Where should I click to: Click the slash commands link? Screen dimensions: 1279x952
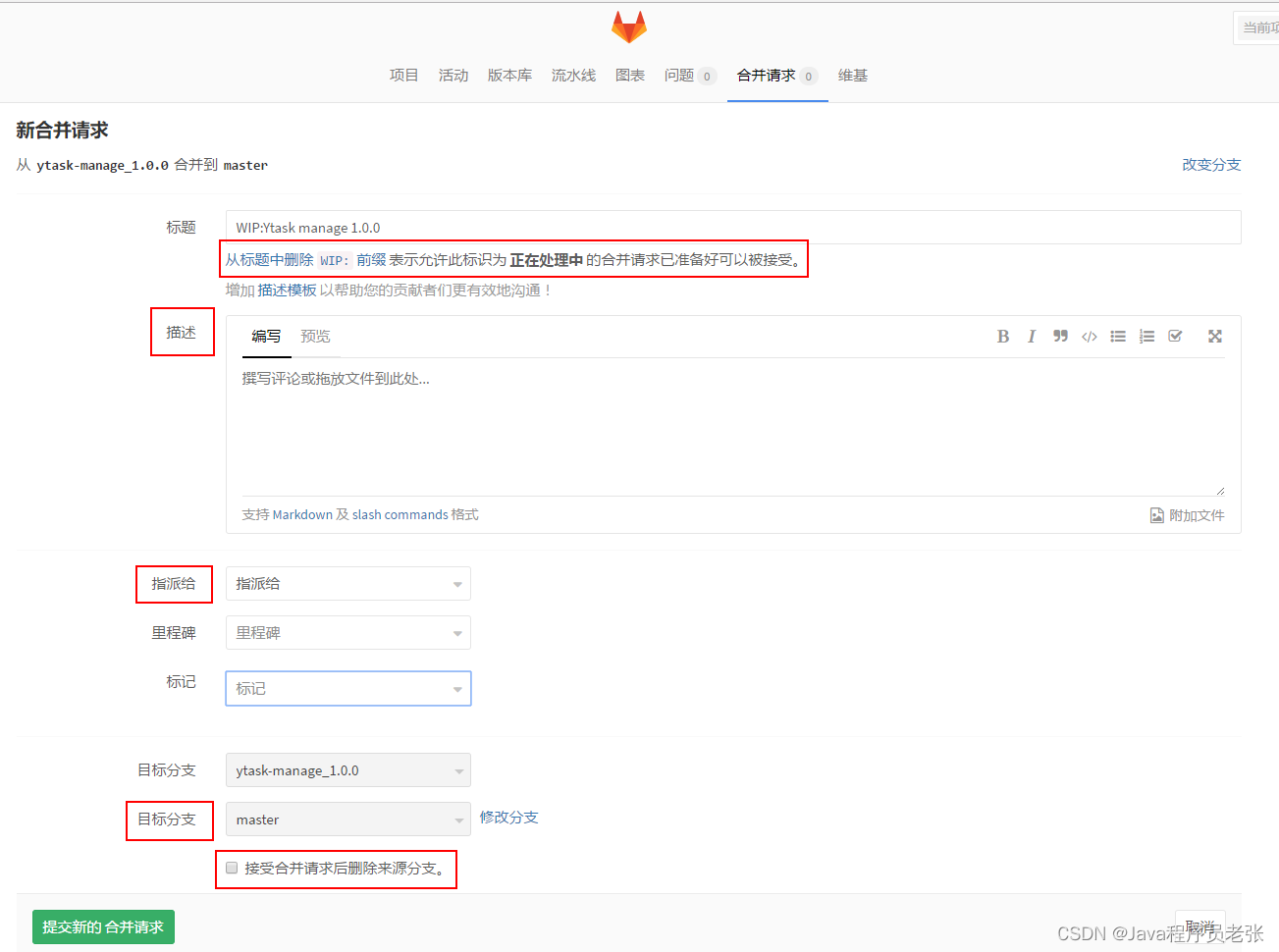point(400,515)
